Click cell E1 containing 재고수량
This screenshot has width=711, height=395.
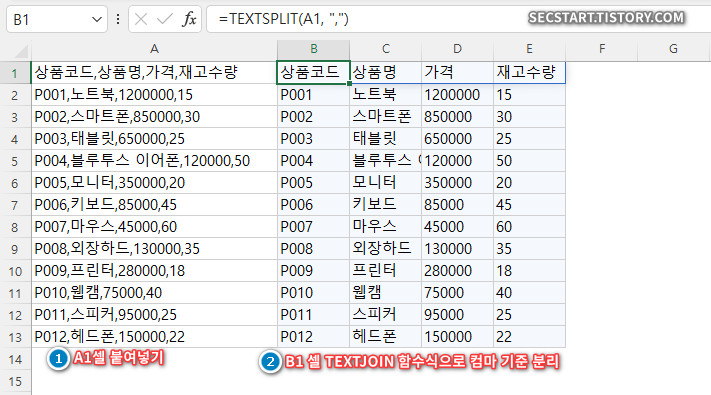(x=529, y=73)
